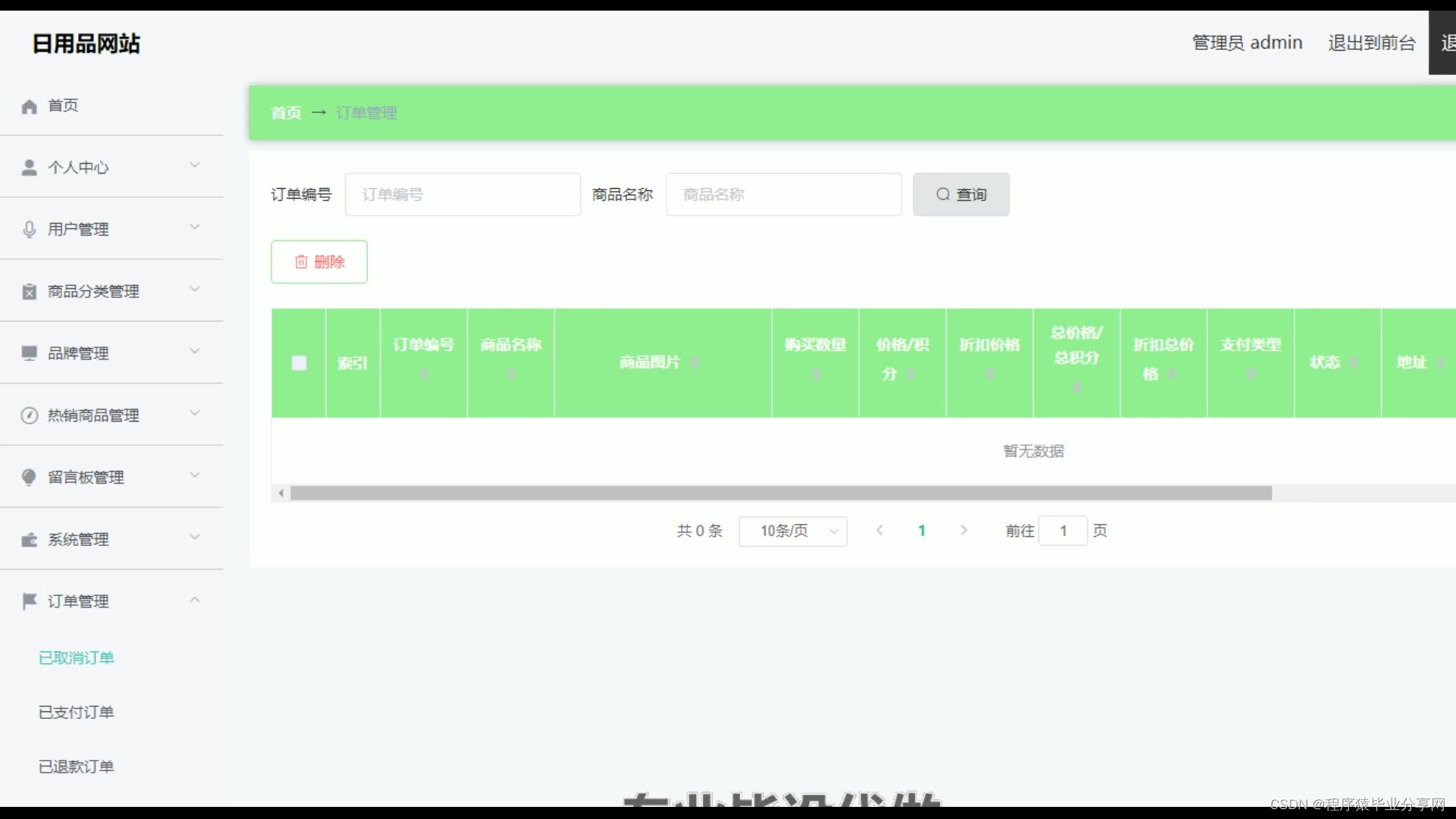Open the 10条/页 page size dropdown
The height and width of the screenshot is (819, 1456).
tap(792, 531)
